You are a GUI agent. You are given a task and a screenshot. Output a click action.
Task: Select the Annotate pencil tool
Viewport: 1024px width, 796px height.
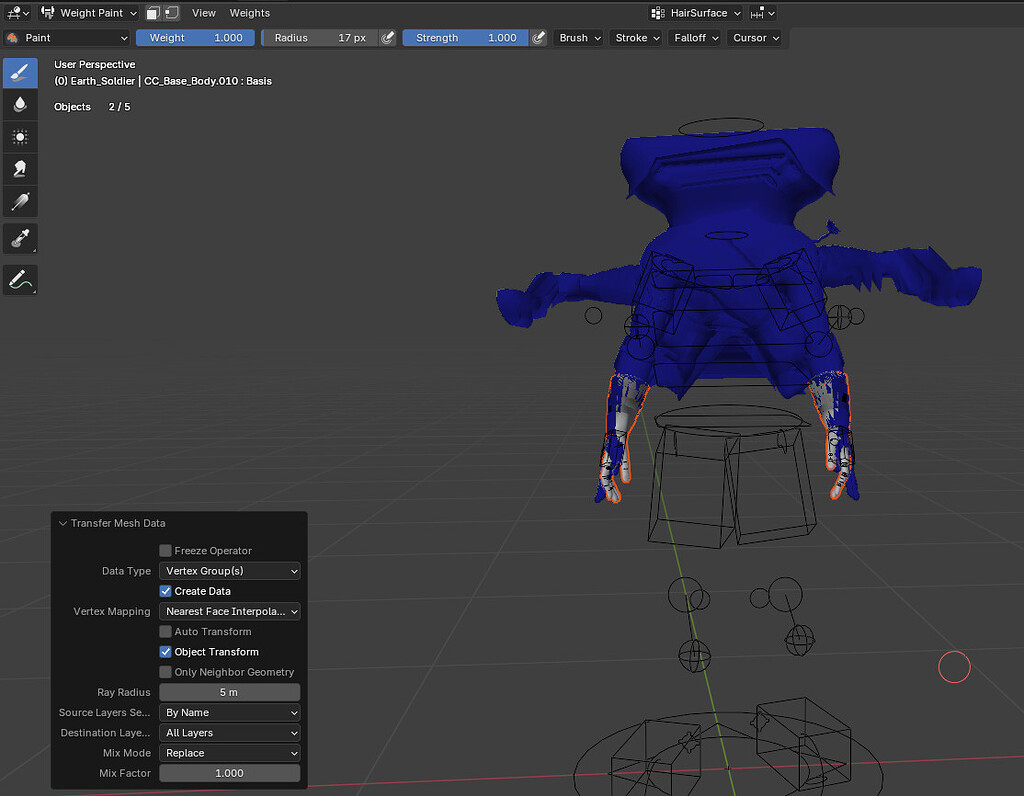tap(20, 280)
